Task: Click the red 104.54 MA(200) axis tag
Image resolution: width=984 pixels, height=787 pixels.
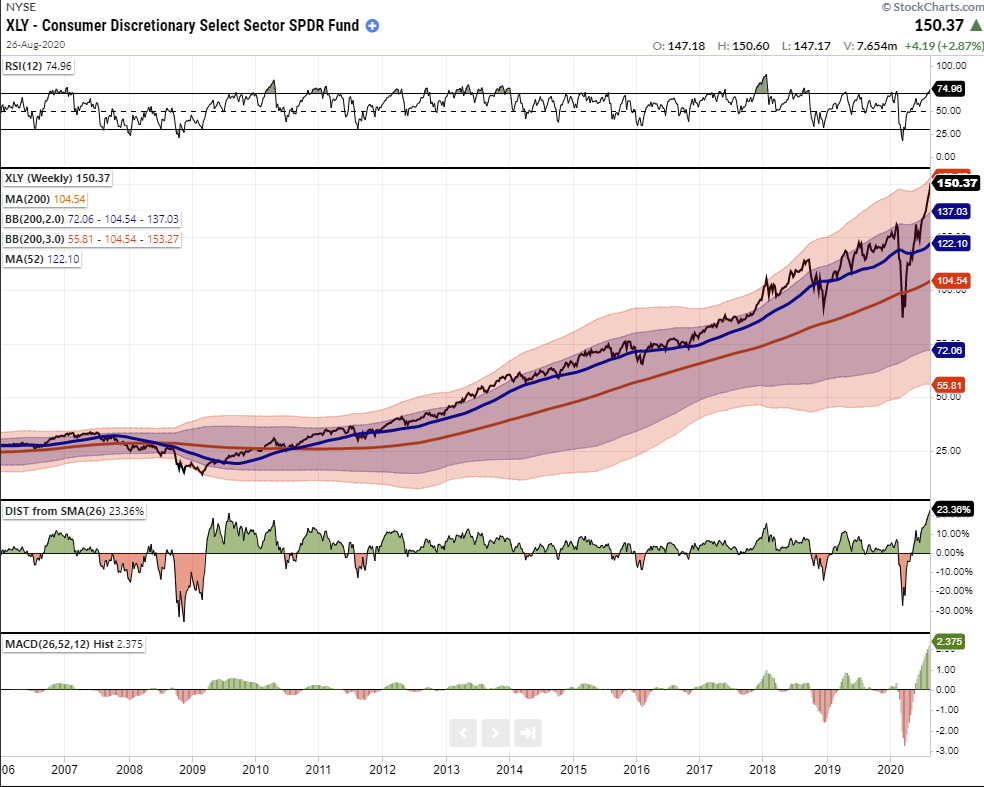Action: (952, 281)
